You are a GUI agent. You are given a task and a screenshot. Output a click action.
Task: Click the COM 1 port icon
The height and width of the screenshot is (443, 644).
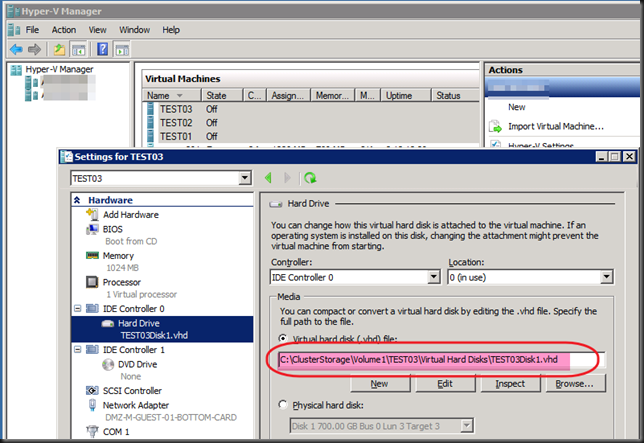tap(92, 431)
